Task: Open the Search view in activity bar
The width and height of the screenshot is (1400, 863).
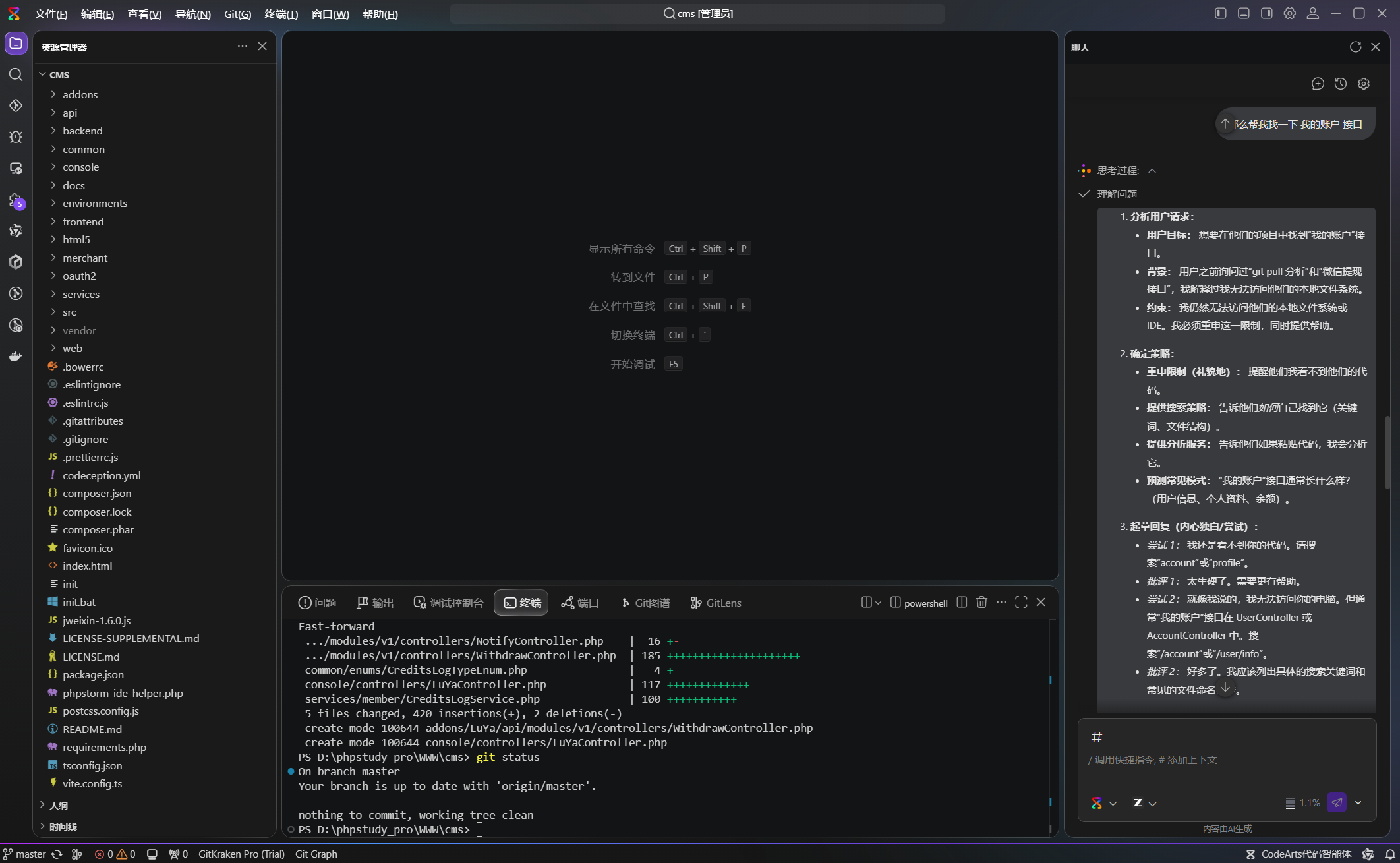Action: tap(16, 74)
